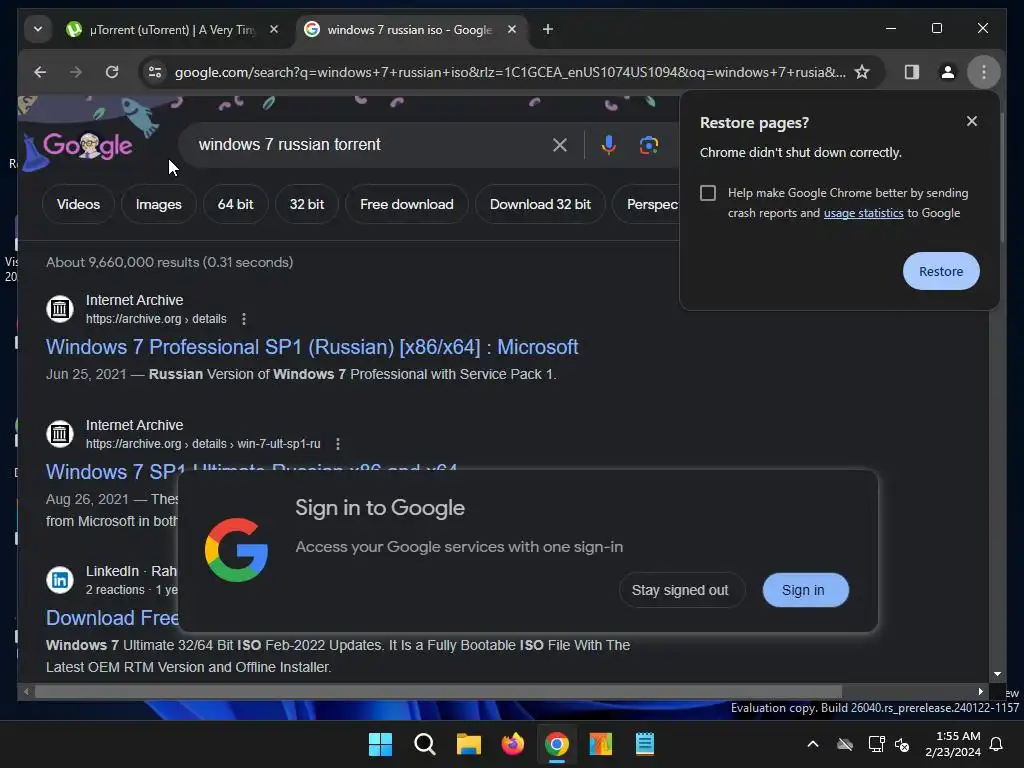
Task: Click the second Internet Archive favicon
Action: pyautogui.click(x=60, y=434)
